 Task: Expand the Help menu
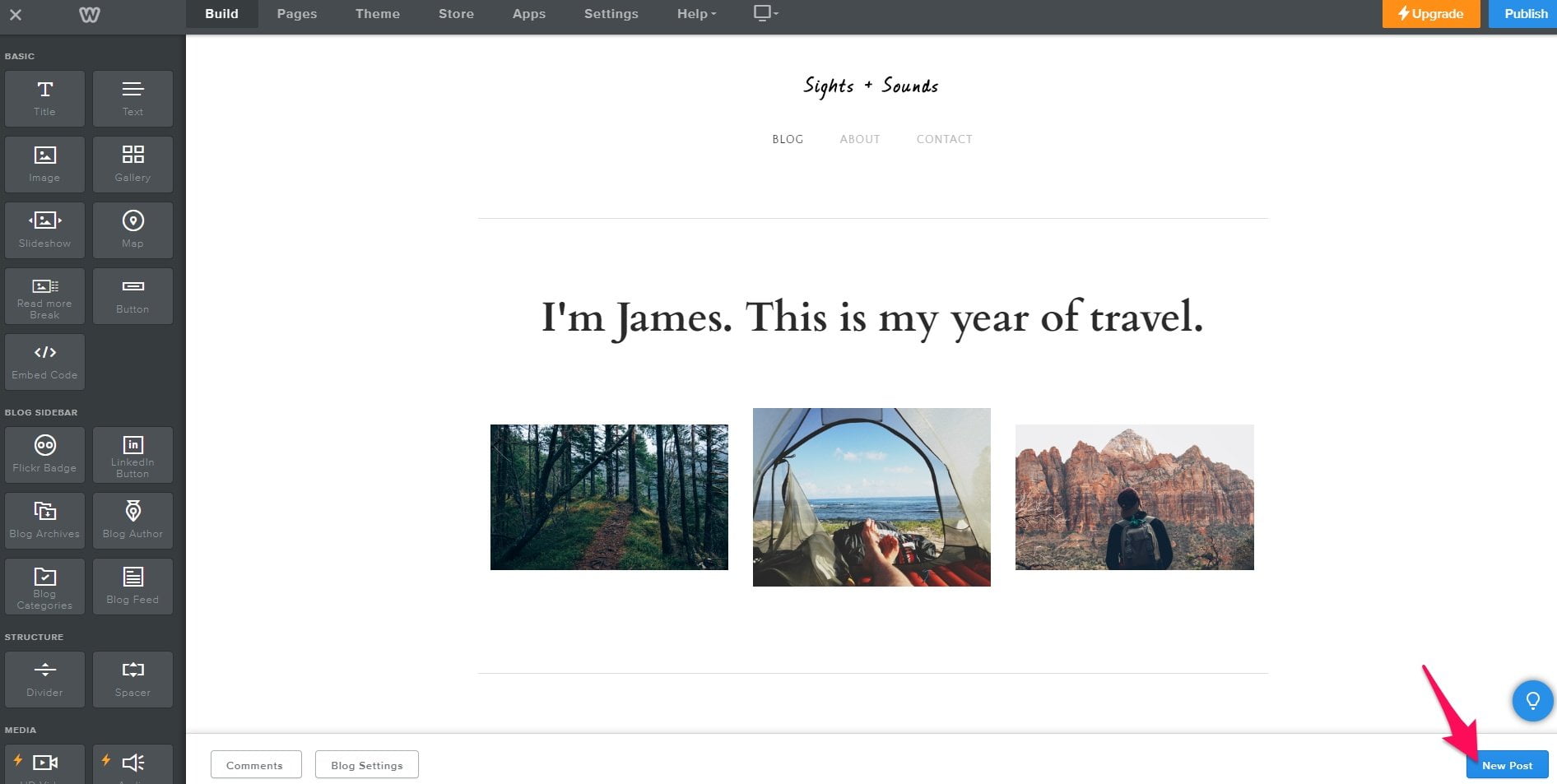pos(696,14)
